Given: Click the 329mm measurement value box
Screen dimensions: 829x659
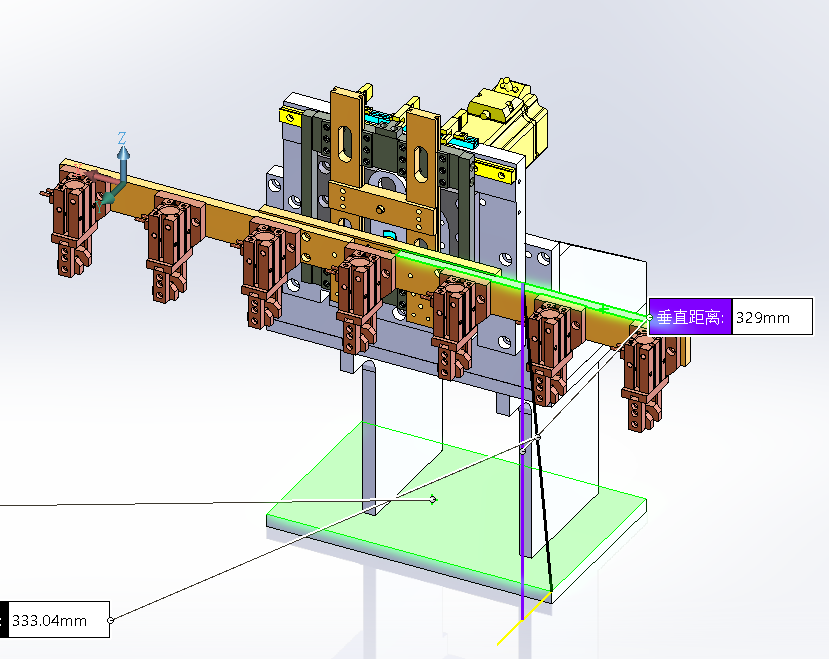Looking at the screenshot, I should [x=772, y=317].
